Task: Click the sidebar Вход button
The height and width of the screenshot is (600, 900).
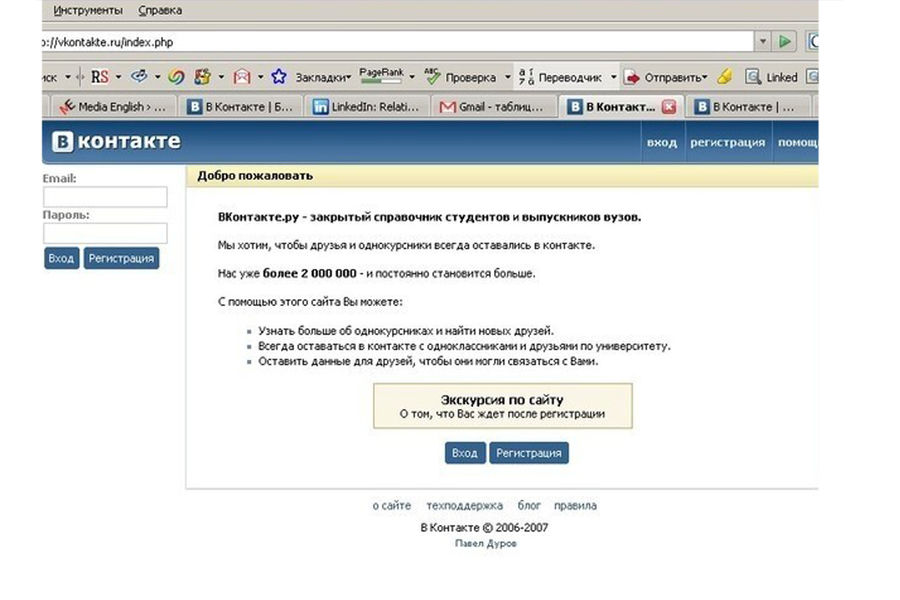Action: point(61,258)
